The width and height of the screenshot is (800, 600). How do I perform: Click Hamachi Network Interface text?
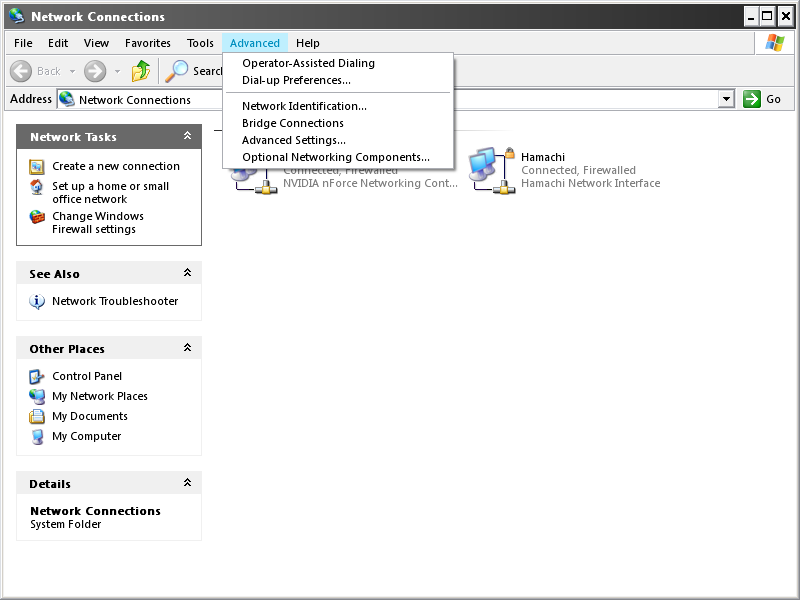click(x=590, y=183)
